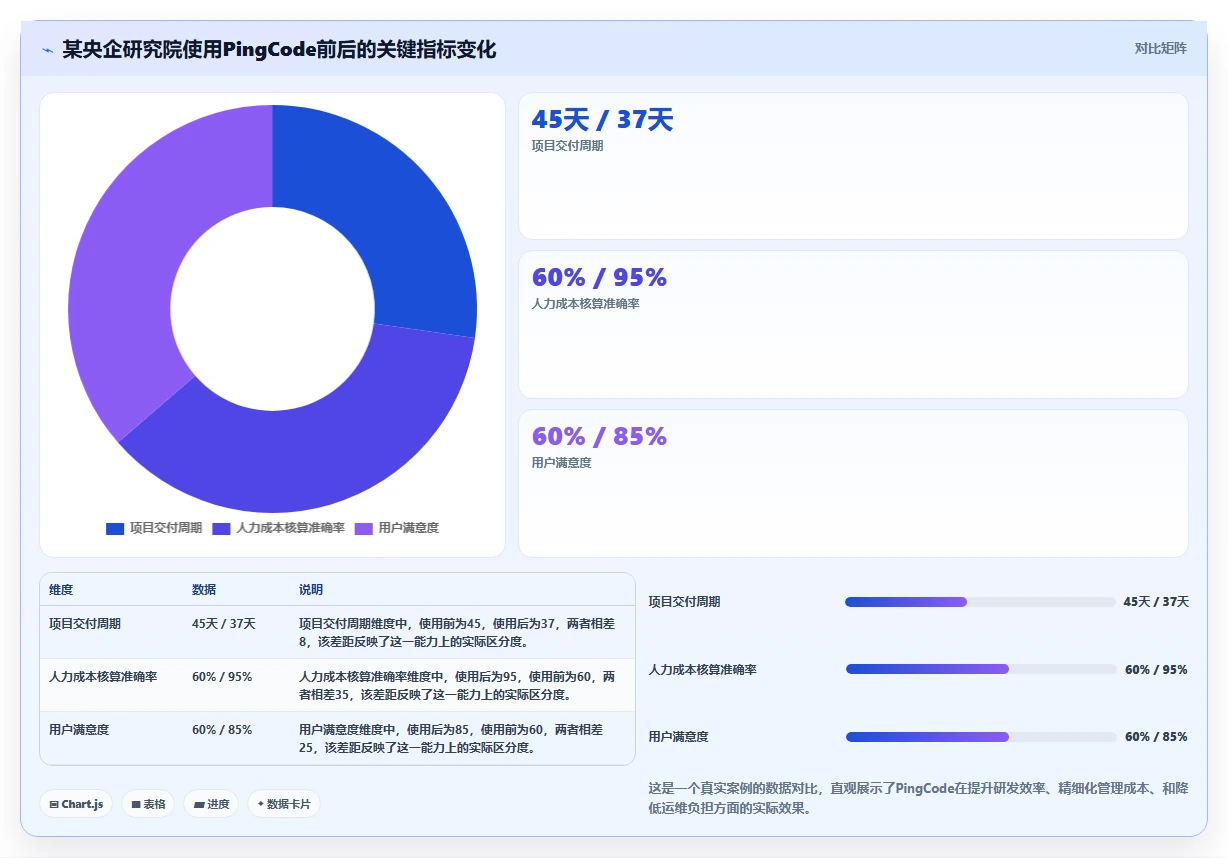Click the summary paragraph about PingCode
Image resolution: width=1228 pixels, height=858 pixels.
click(918, 798)
